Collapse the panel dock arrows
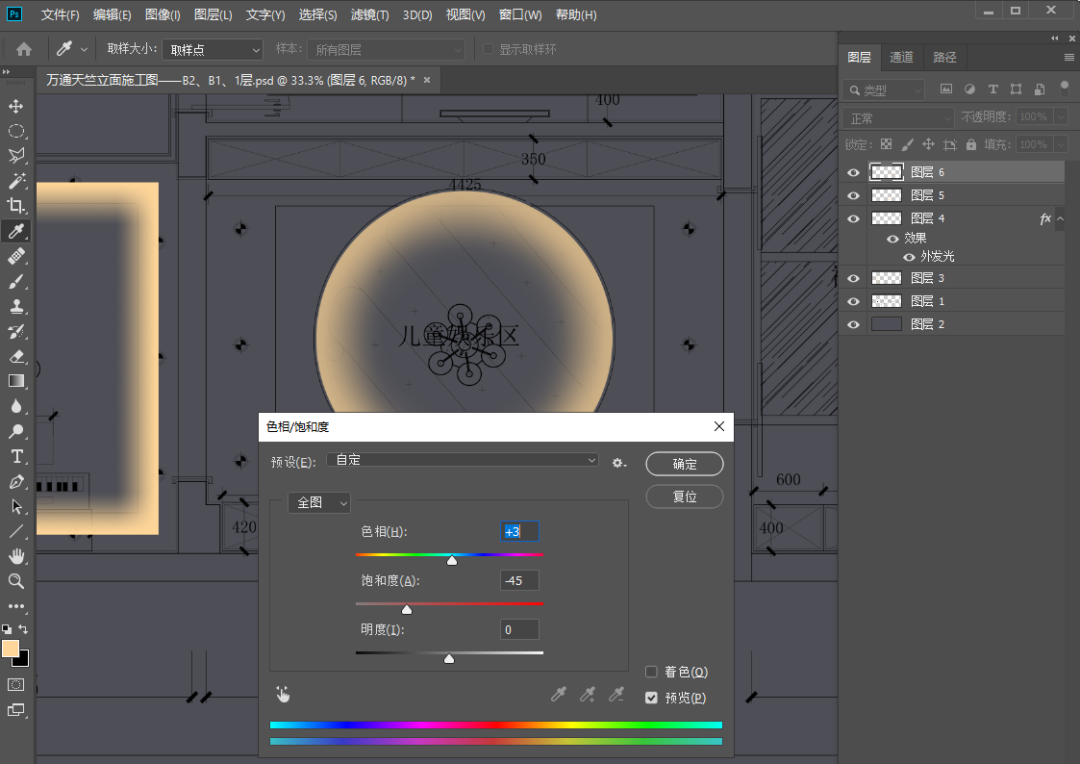Image resolution: width=1080 pixels, height=764 pixels. [1055, 39]
